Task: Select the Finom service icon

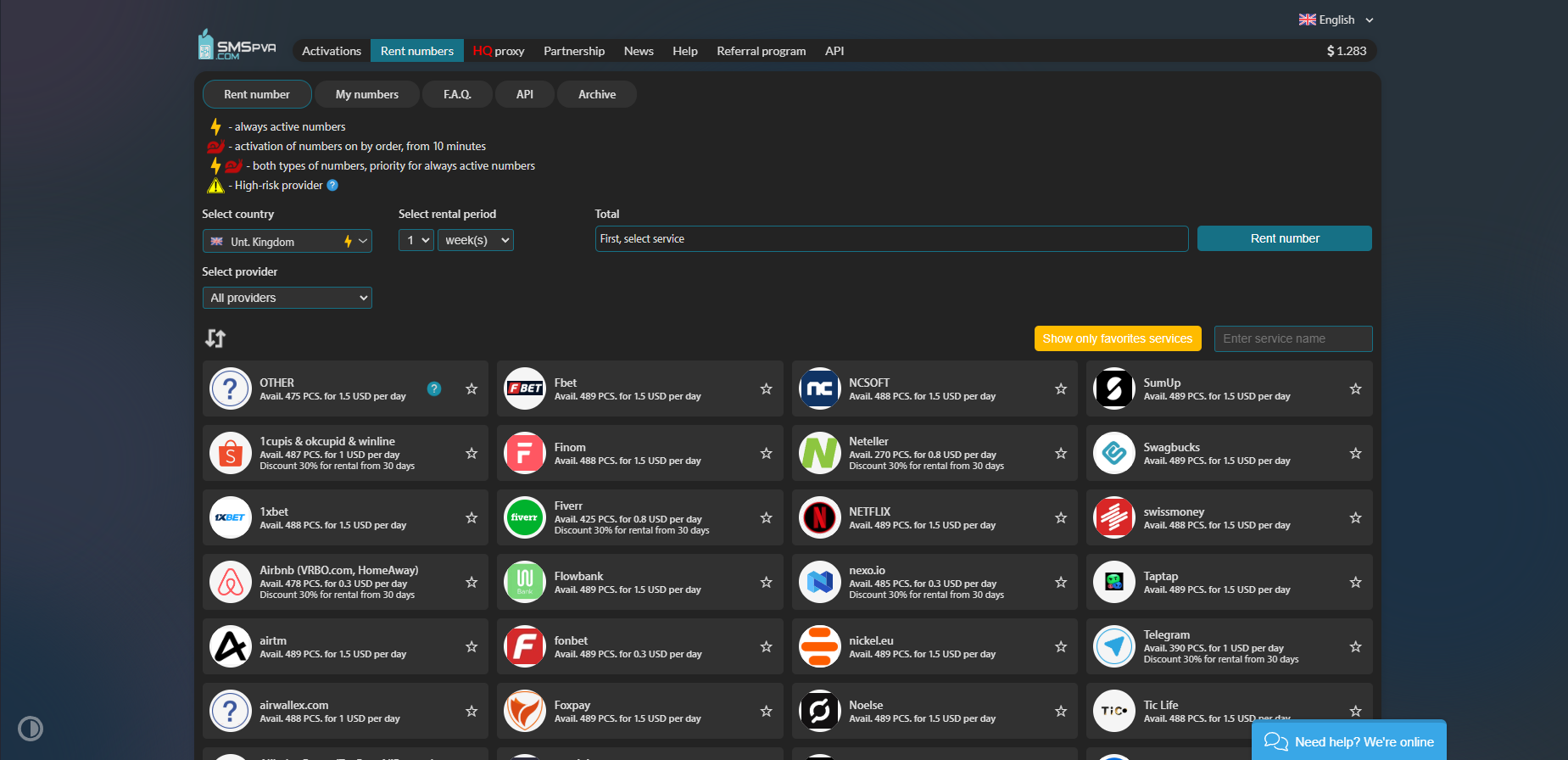Action: pos(525,453)
